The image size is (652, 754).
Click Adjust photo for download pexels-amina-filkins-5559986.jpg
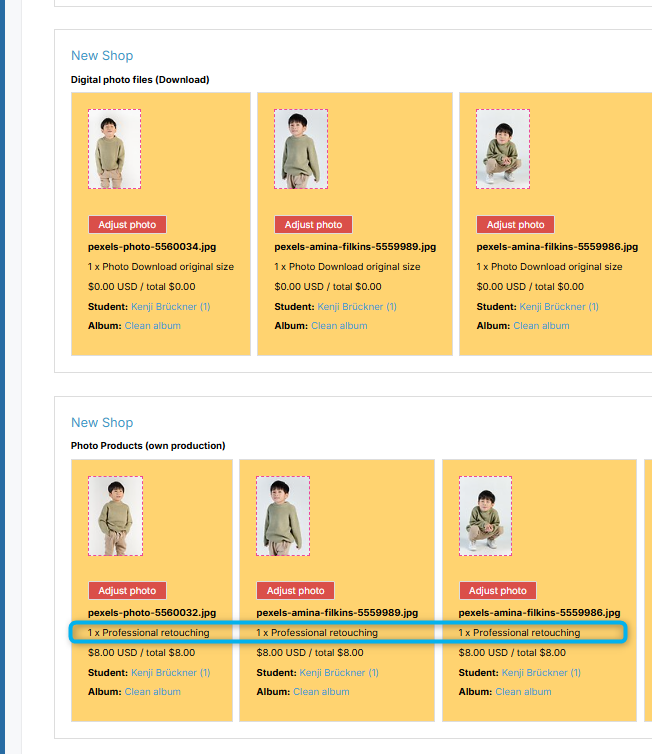click(x=515, y=225)
